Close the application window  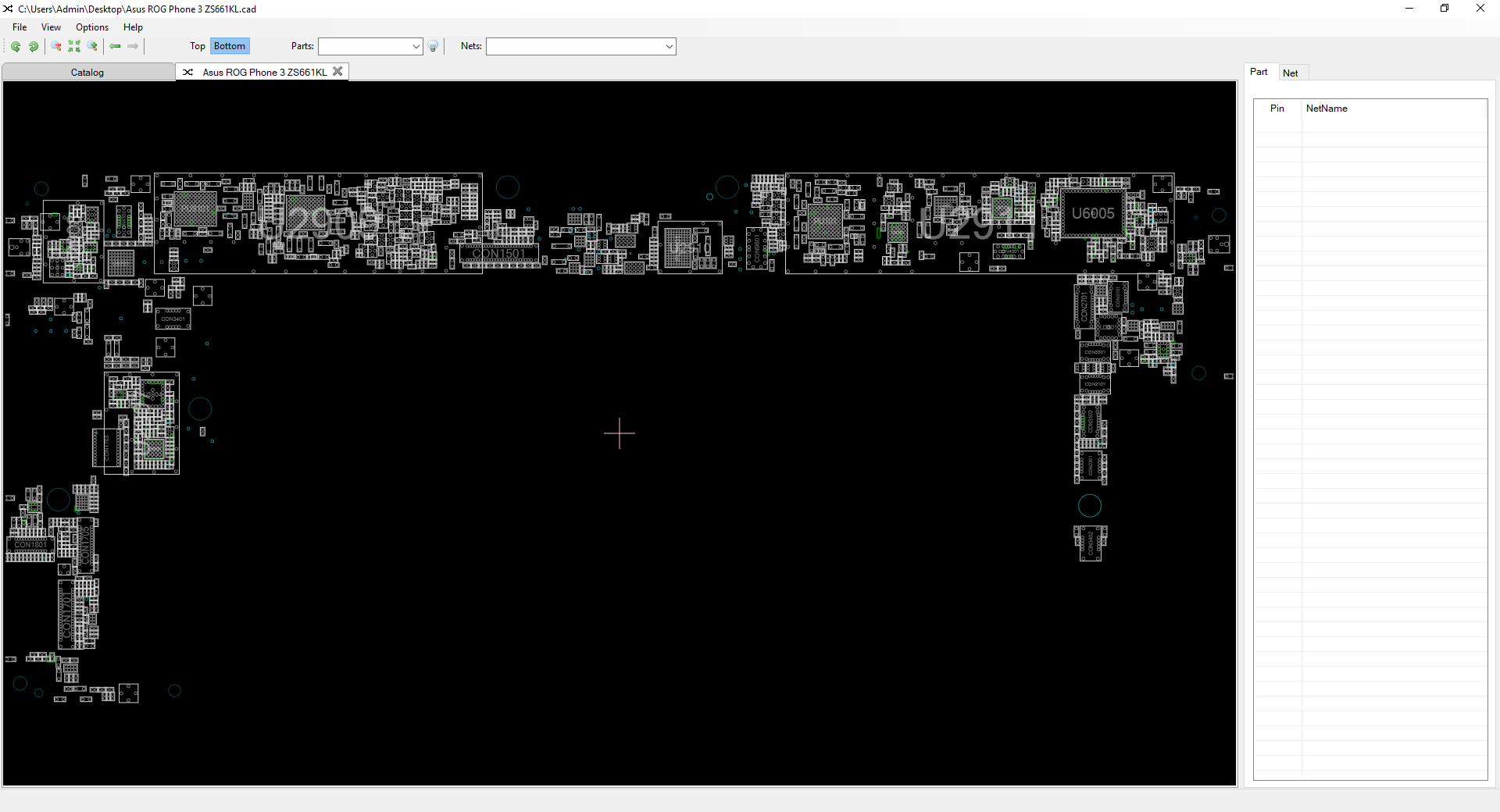point(1480,9)
